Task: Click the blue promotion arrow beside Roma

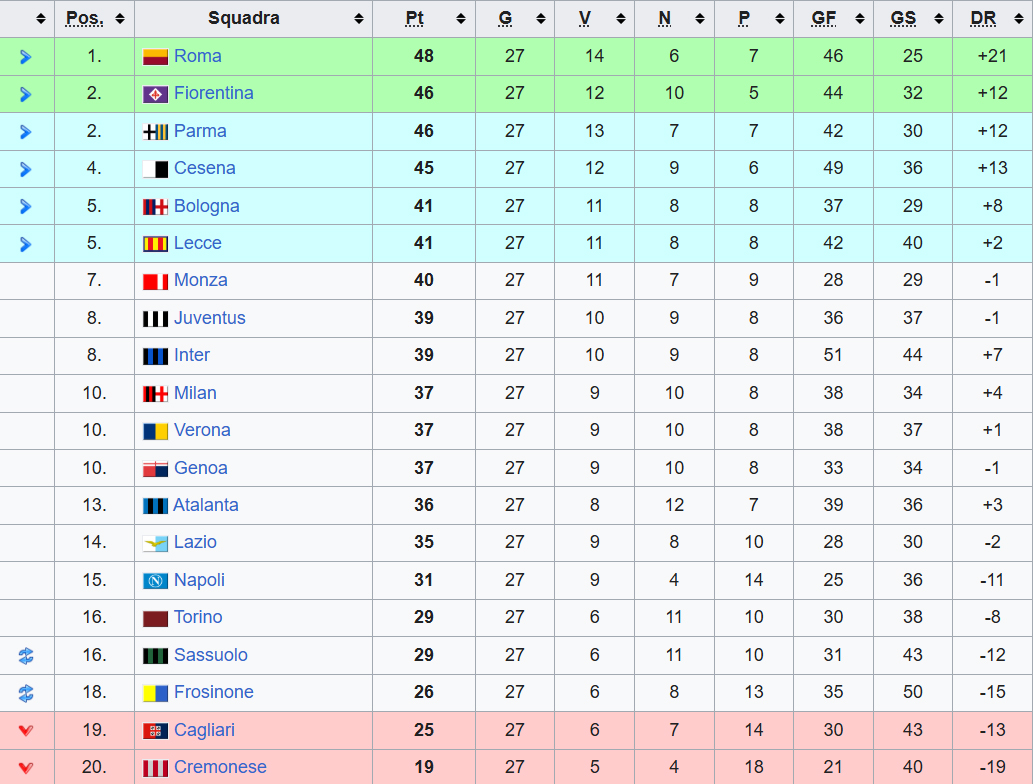Action: pyautogui.click(x=26, y=57)
